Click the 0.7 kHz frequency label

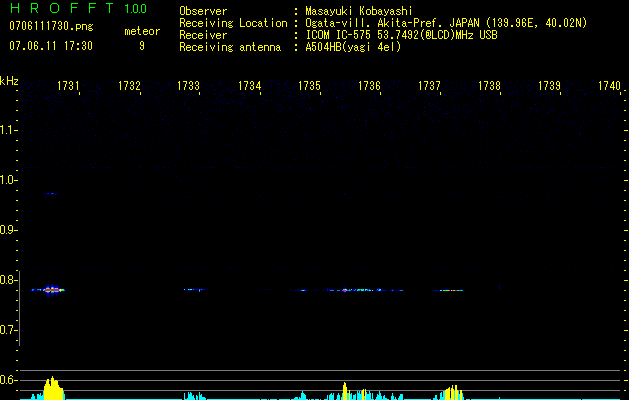(7, 330)
